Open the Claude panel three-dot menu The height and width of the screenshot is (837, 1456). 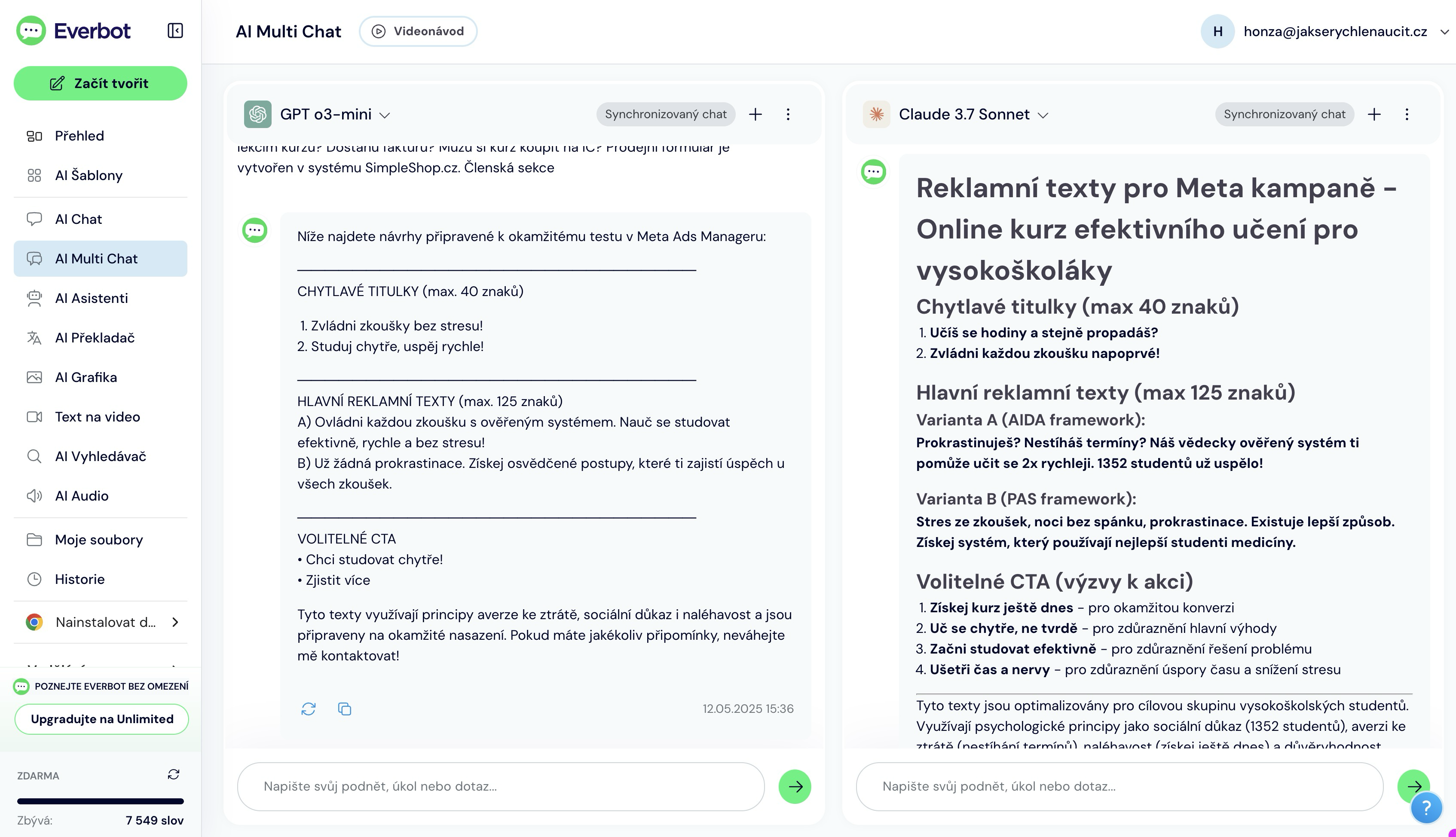pos(1407,114)
